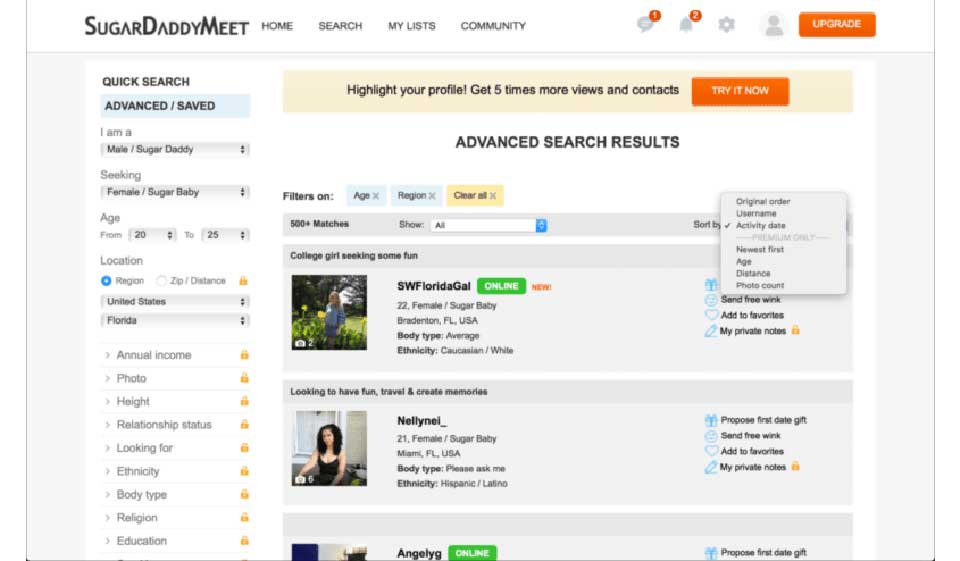Open the 'I am a' dropdown

(x=175, y=149)
